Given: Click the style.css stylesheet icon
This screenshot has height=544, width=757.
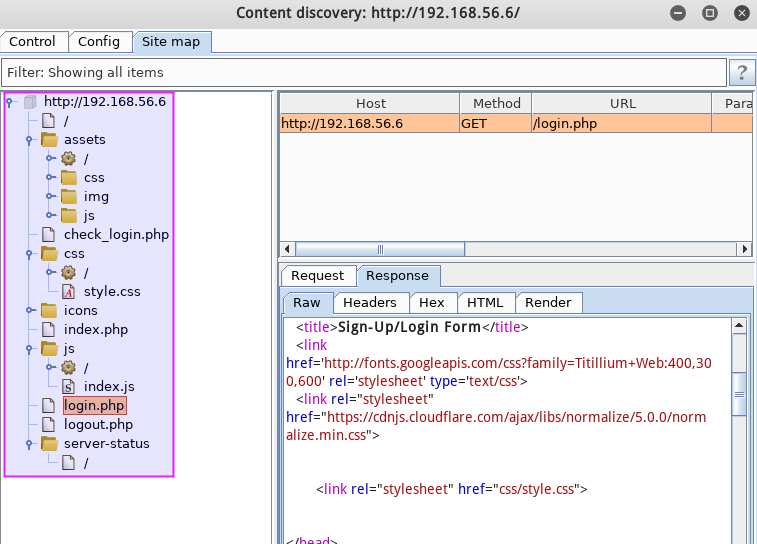Looking at the screenshot, I should tap(69, 292).
